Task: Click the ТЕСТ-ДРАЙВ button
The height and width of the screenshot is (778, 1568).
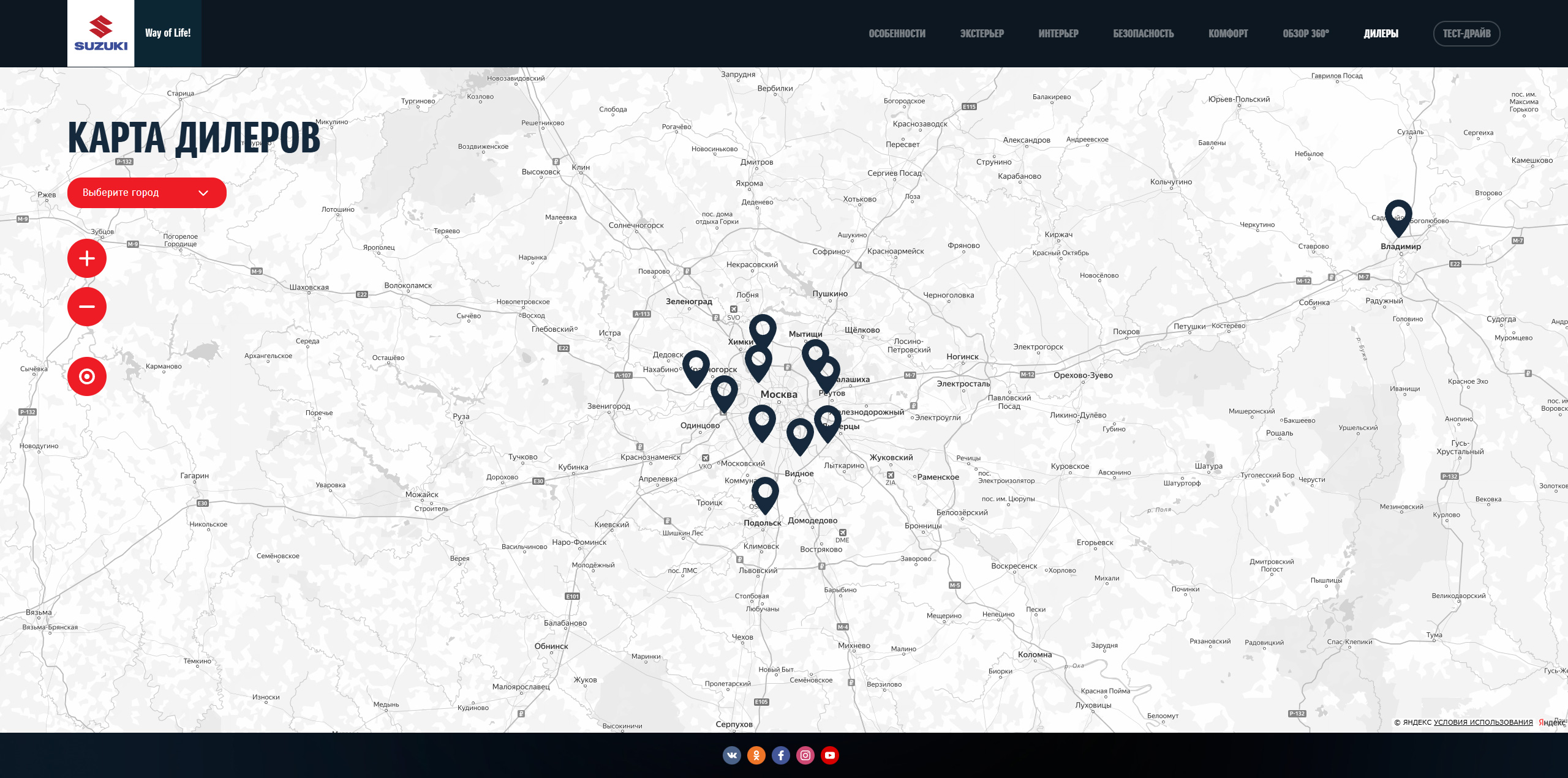Action: [1466, 34]
